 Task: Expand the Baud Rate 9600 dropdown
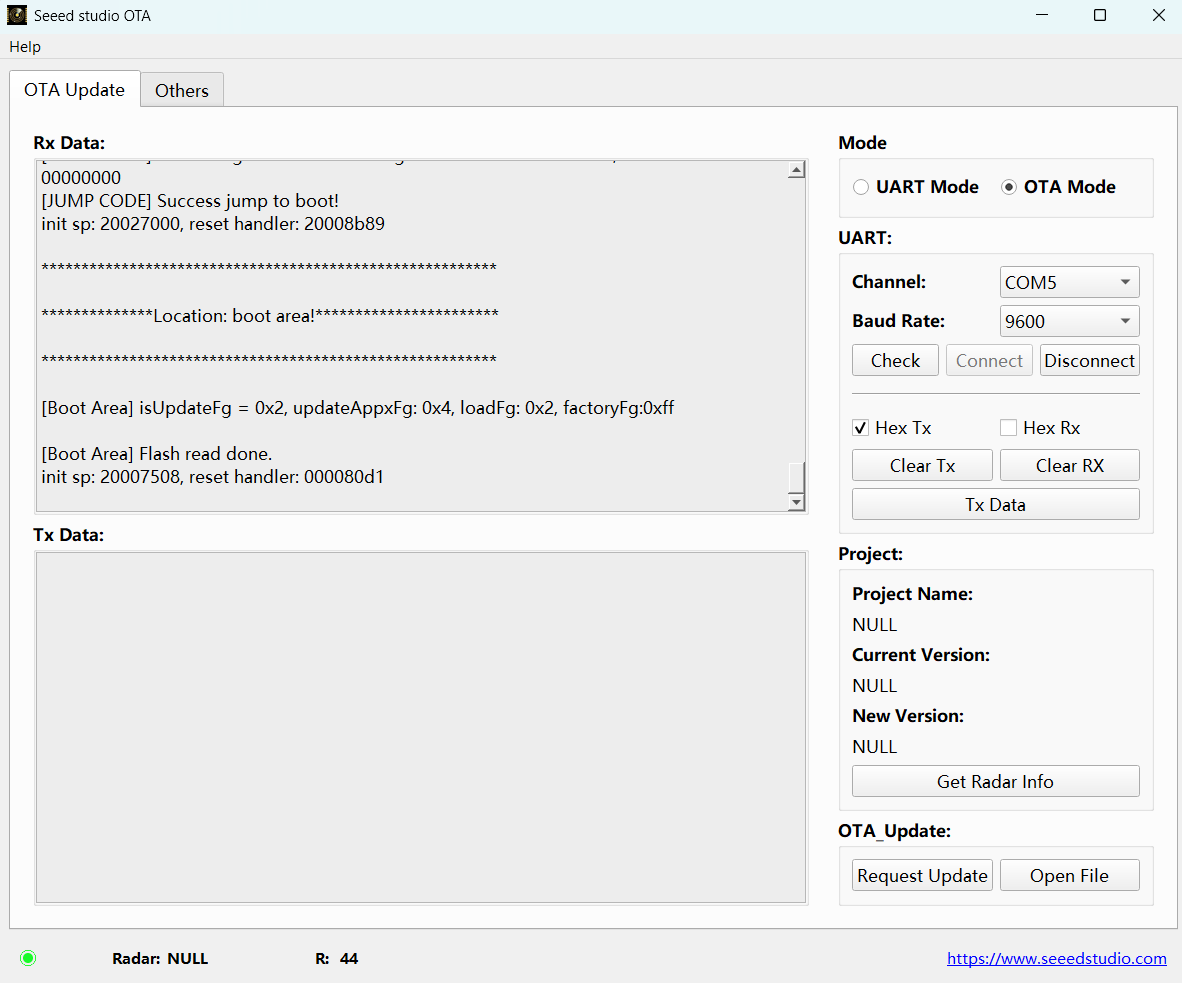[x=1068, y=321]
